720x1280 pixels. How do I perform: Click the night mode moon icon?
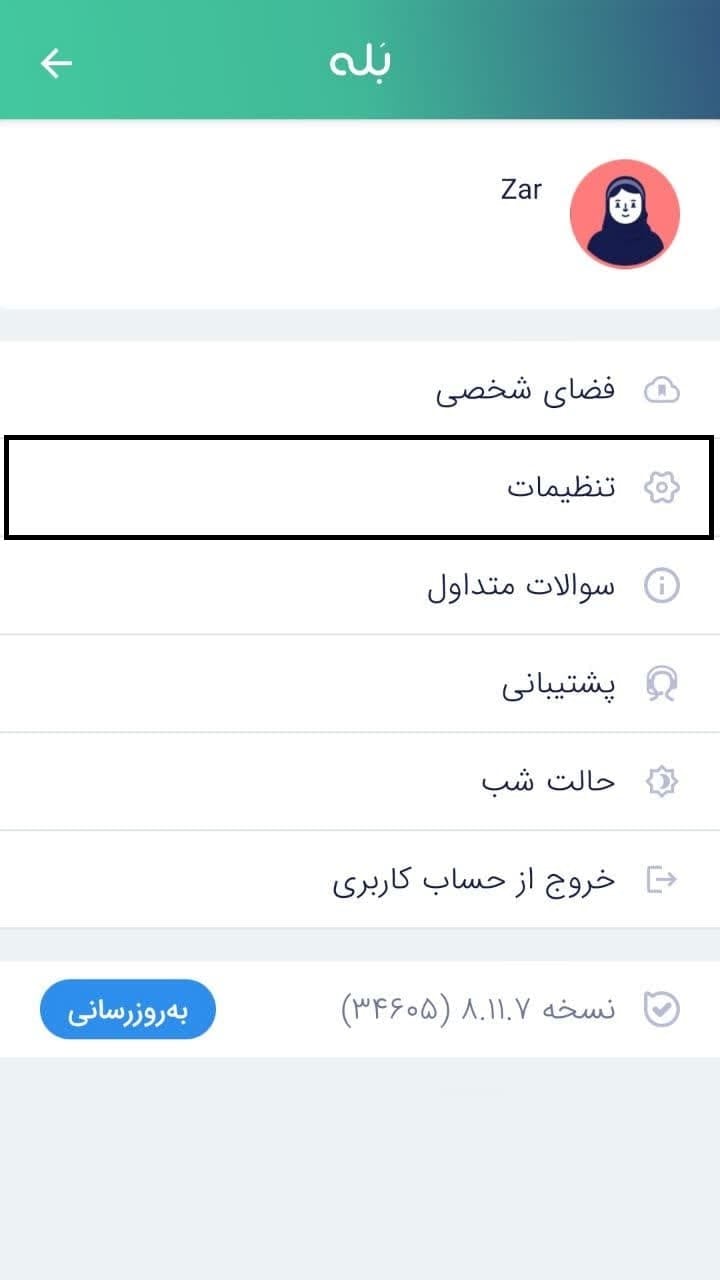pyautogui.click(x=661, y=782)
